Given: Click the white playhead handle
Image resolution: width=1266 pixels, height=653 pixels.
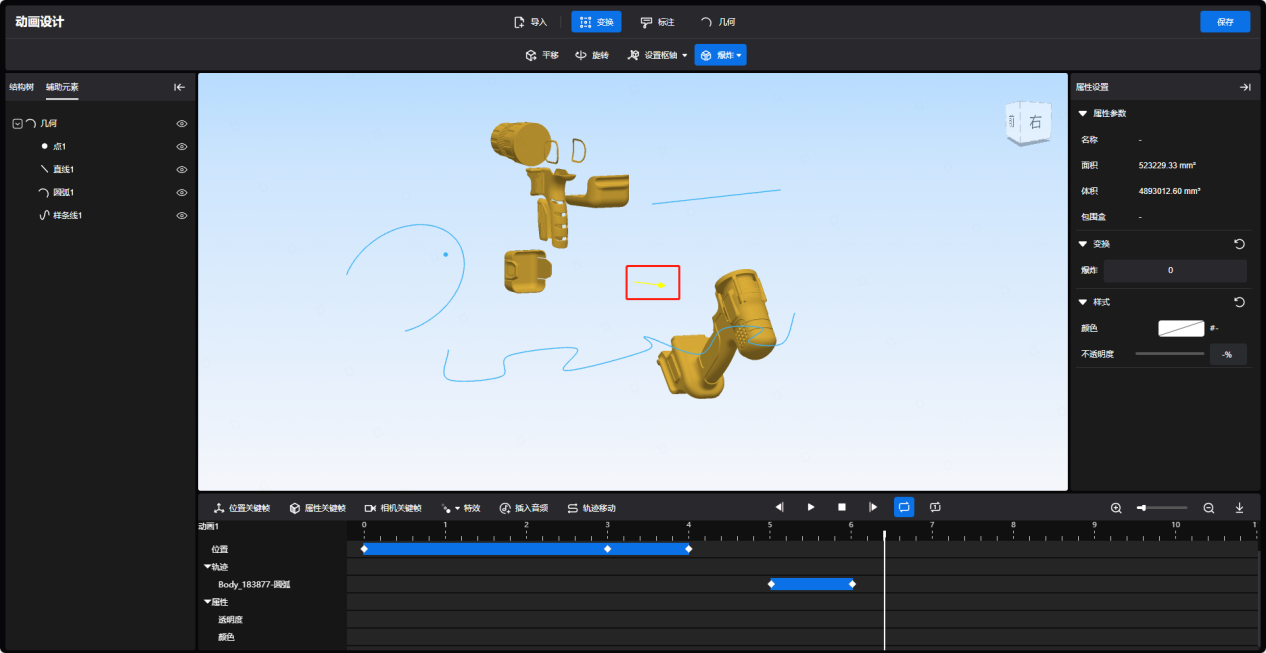Looking at the screenshot, I should pyautogui.click(x=884, y=535).
